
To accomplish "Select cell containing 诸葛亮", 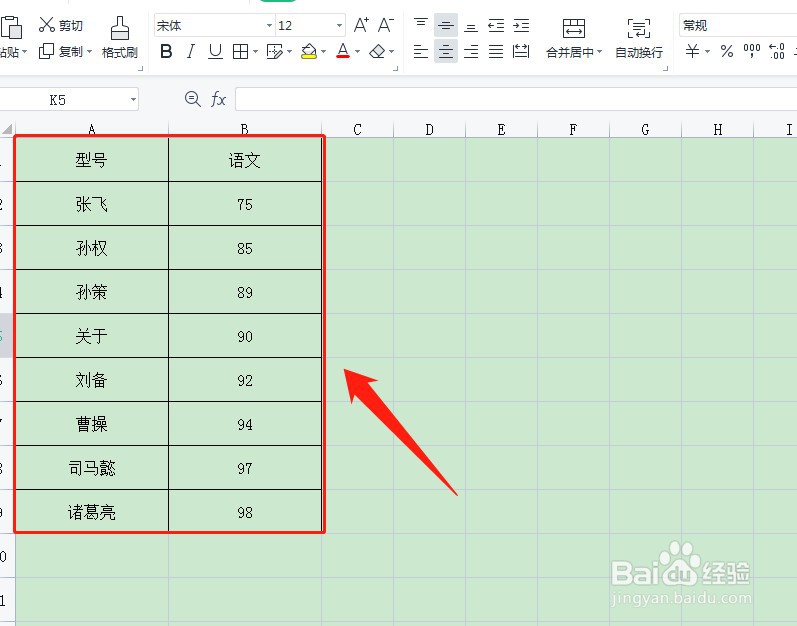I will coord(91,512).
